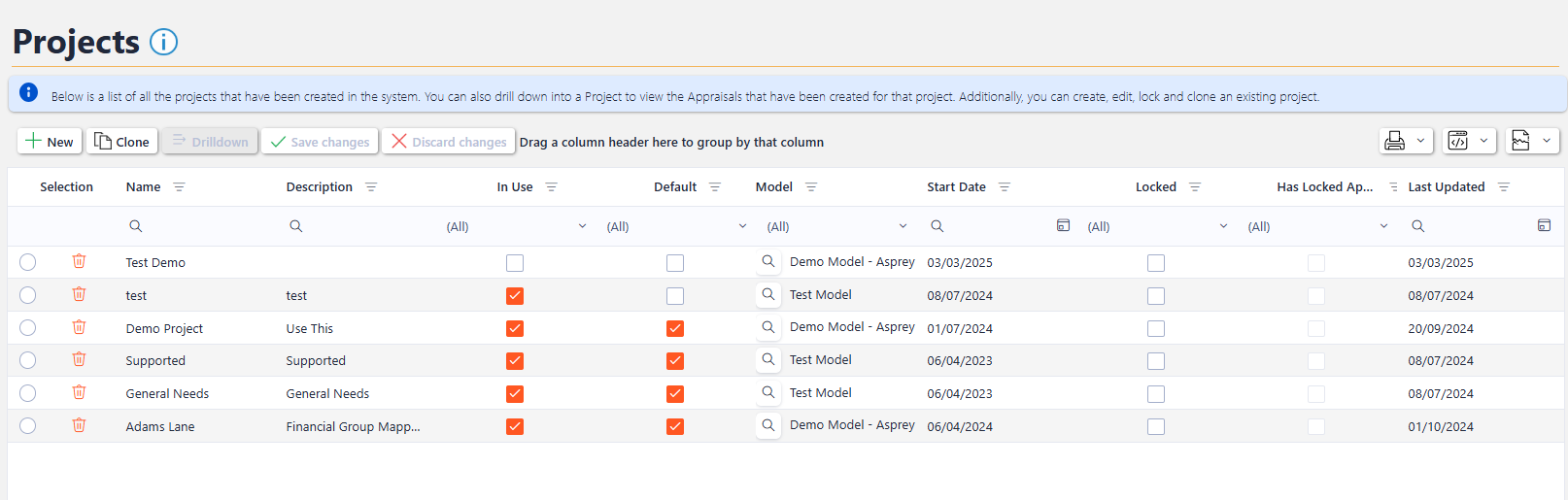This screenshot has width=1568, height=500.
Task: Enable In Use checkbox for Test Demo
Action: [x=515, y=263]
